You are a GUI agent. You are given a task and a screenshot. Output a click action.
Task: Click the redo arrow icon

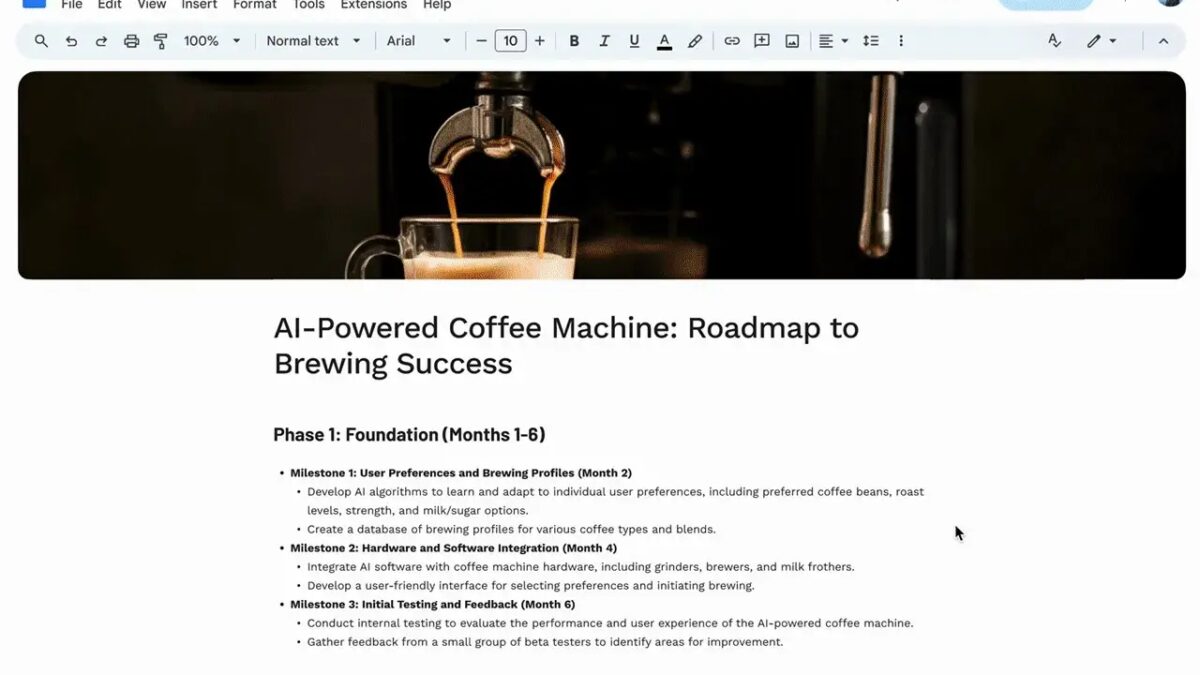(101, 41)
